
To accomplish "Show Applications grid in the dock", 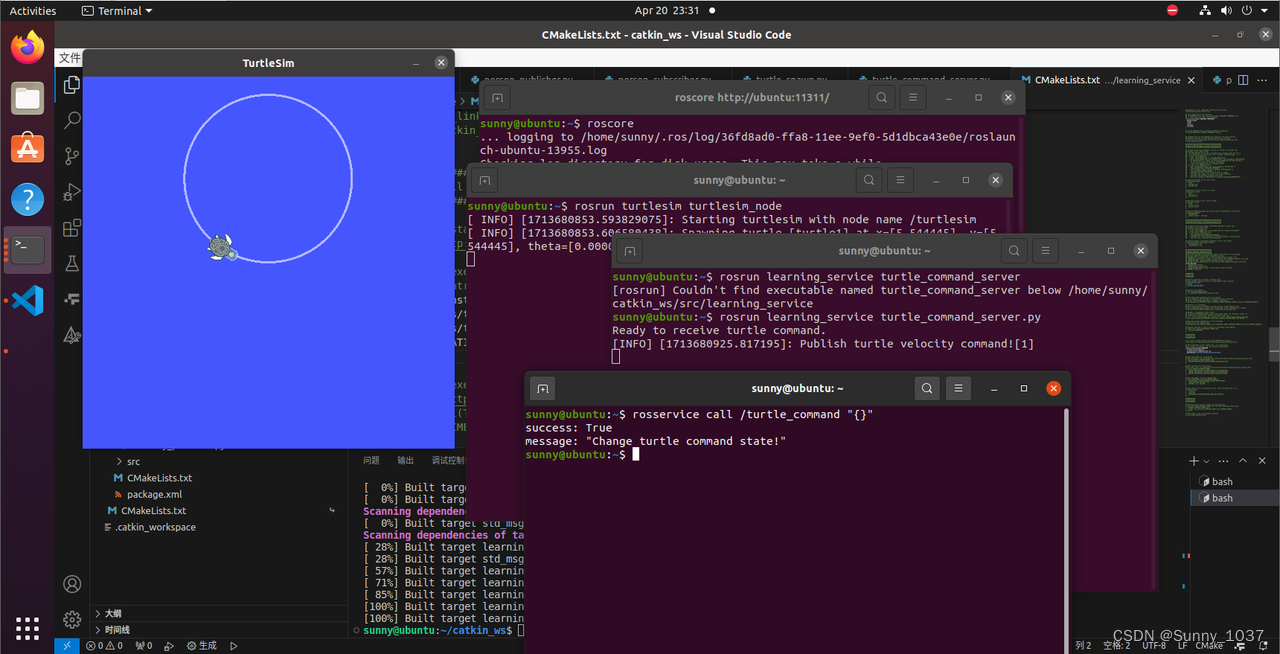I will 28,628.
